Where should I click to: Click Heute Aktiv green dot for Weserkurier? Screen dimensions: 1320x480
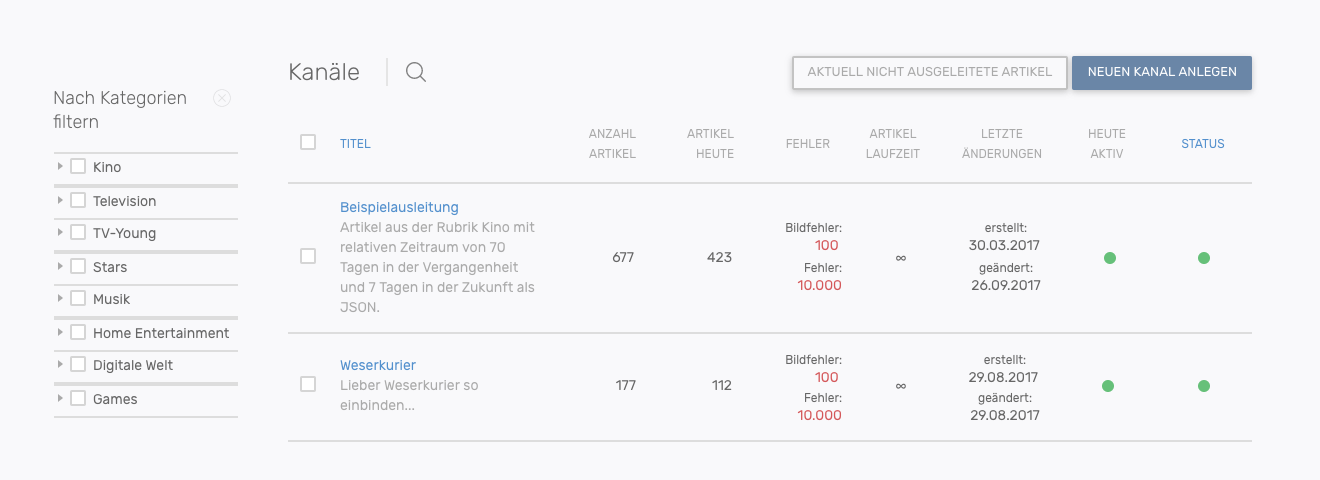[1108, 386]
